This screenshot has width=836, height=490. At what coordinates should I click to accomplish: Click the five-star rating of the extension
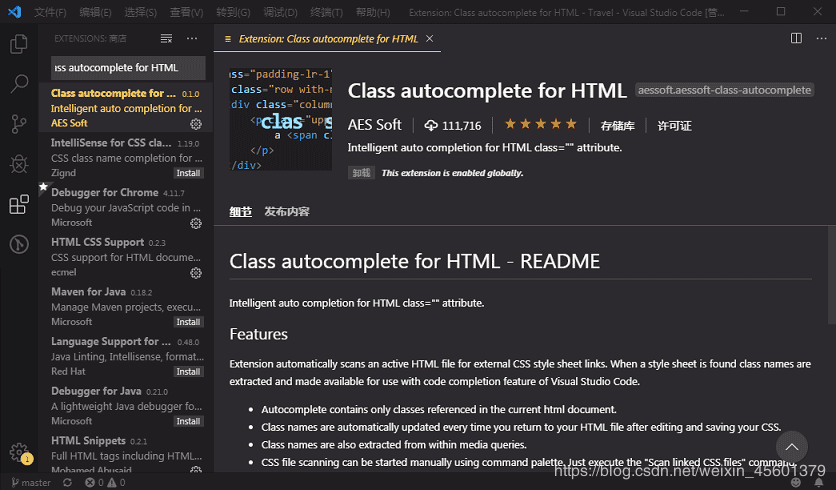coord(540,125)
